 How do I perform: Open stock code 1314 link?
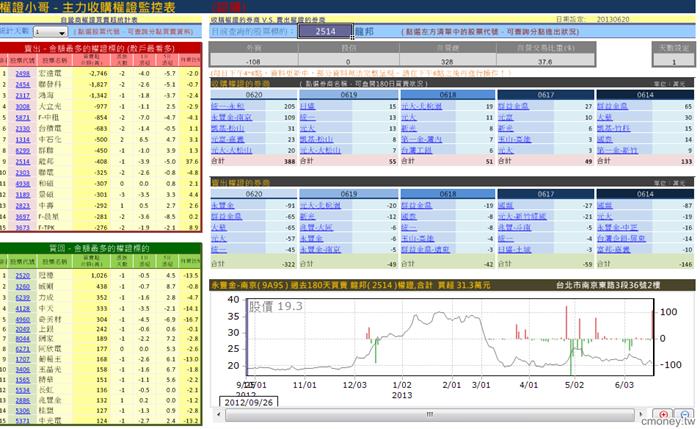coord(23,139)
